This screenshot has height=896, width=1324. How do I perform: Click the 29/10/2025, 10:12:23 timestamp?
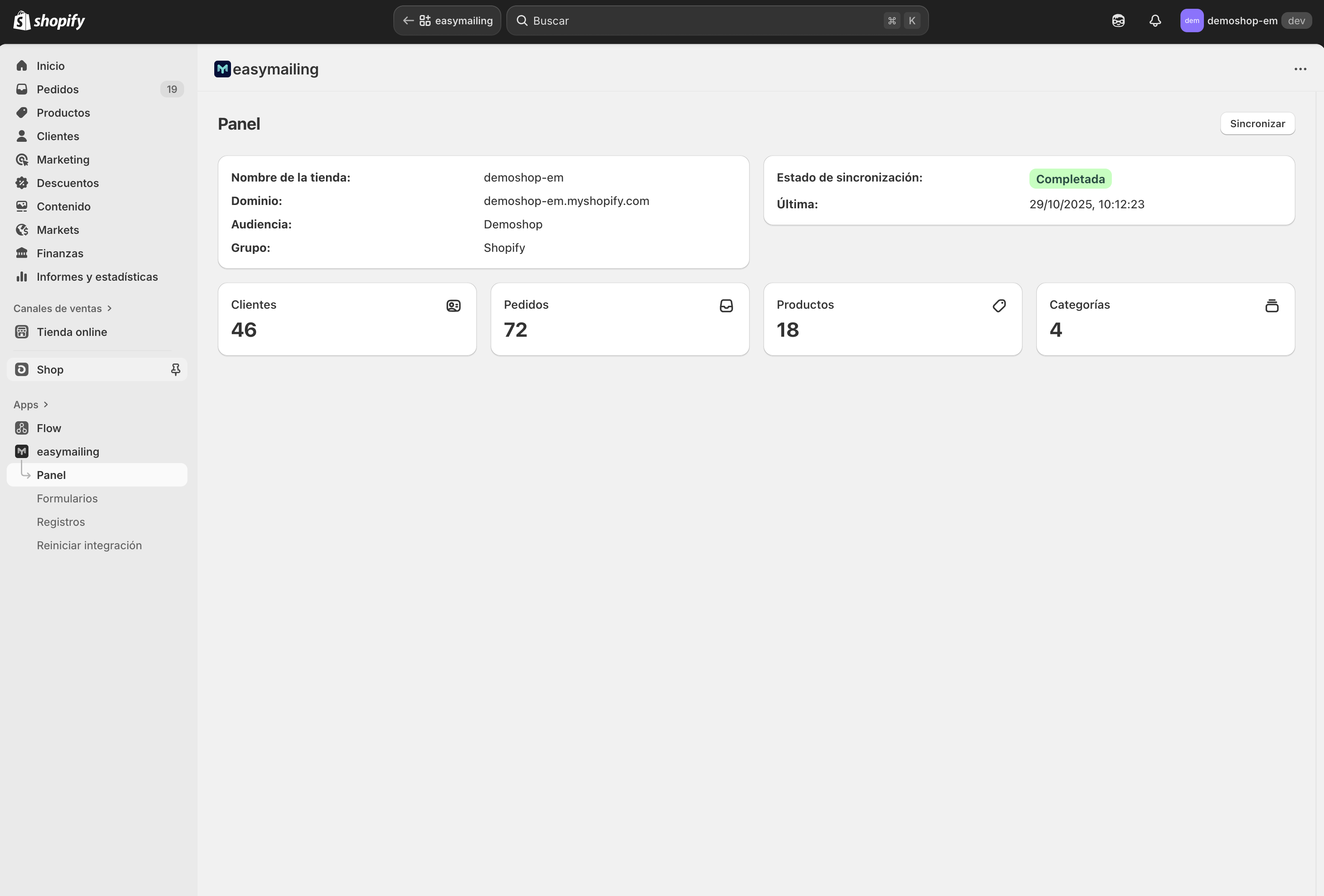1086,204
